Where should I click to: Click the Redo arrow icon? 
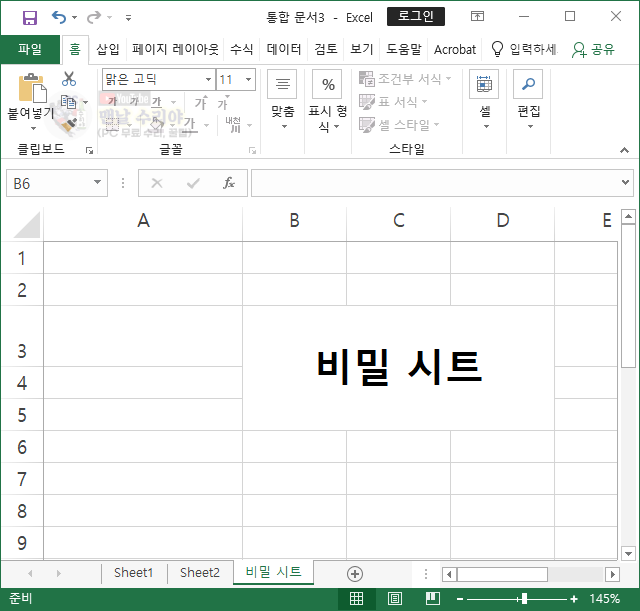click(x=94, y=17)
